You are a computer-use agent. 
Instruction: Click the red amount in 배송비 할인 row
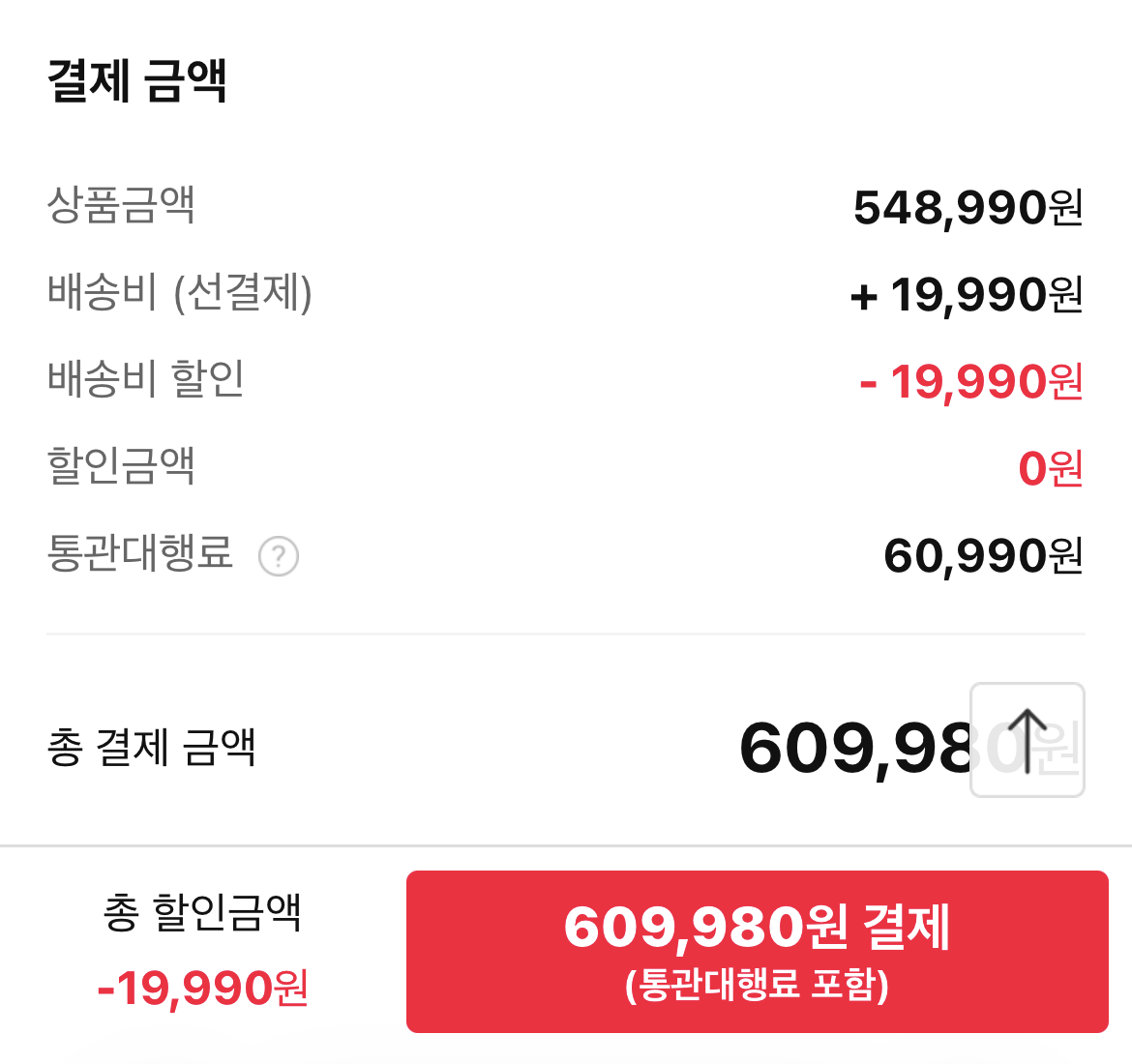tap(970, 382)
